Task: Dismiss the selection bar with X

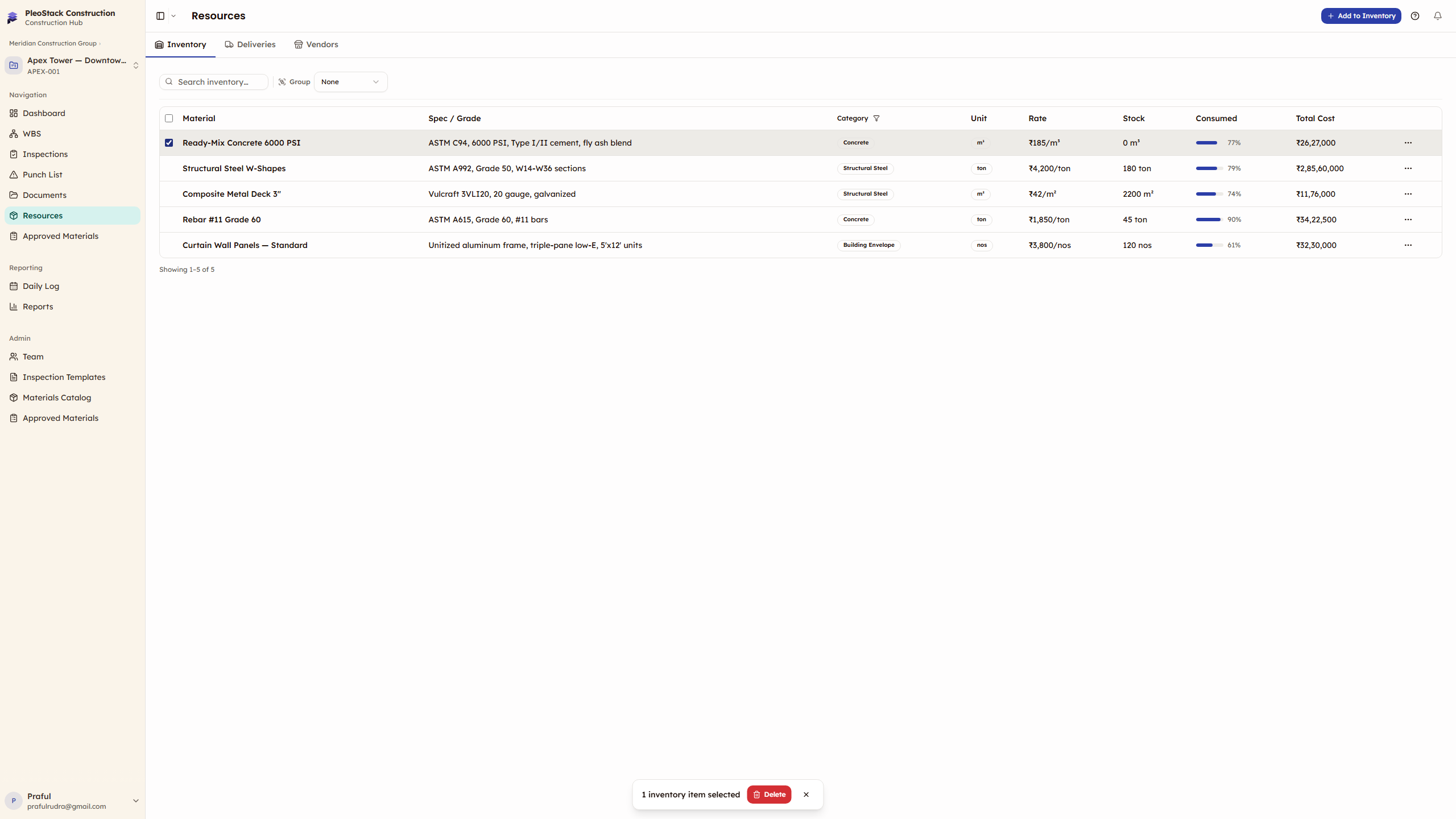Action: tap(806, 795)
